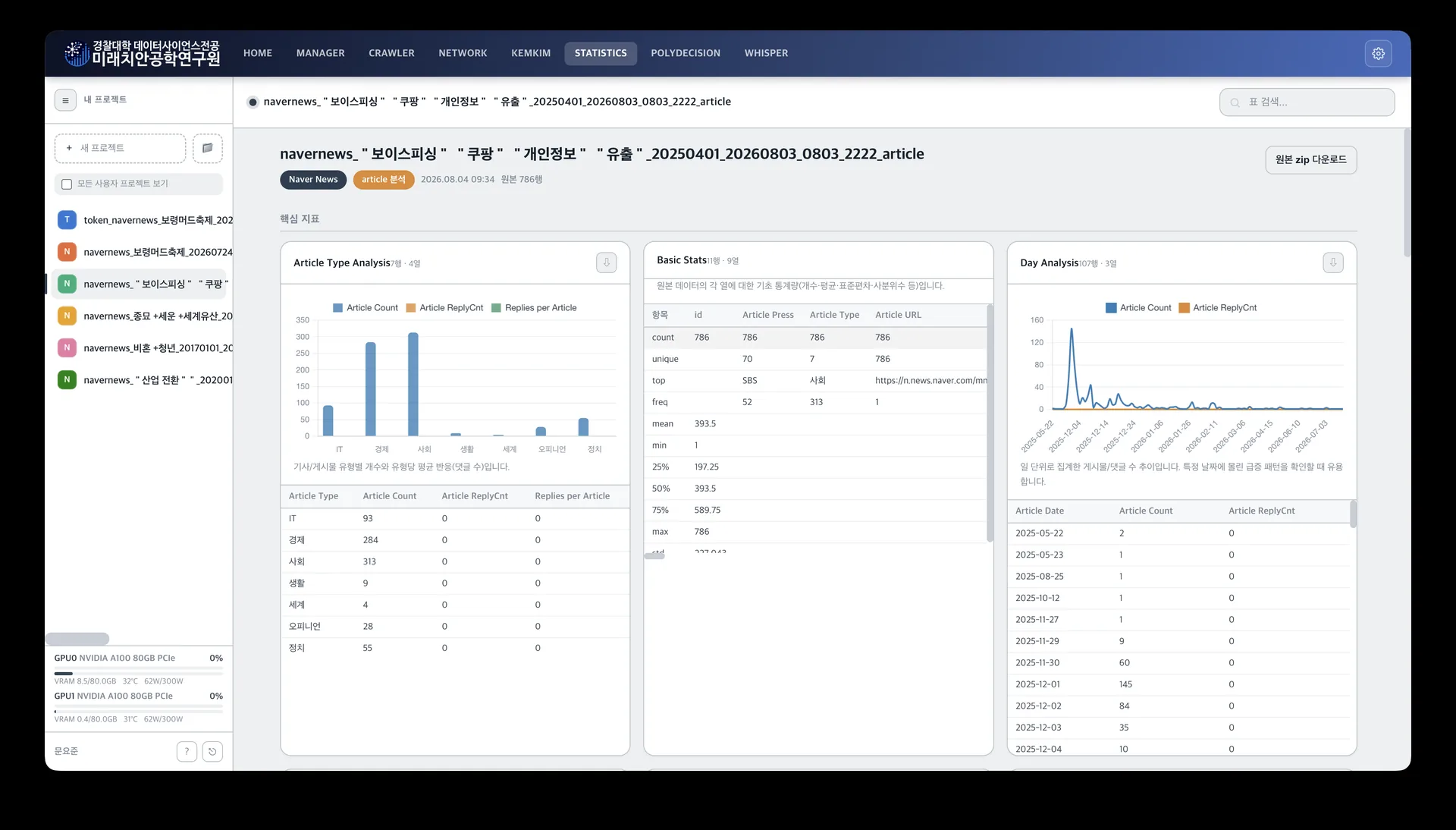Select the STATISTICS tab
This screenshot has width=1456, height=830.
pyautogui.click(x=601, y=53)
